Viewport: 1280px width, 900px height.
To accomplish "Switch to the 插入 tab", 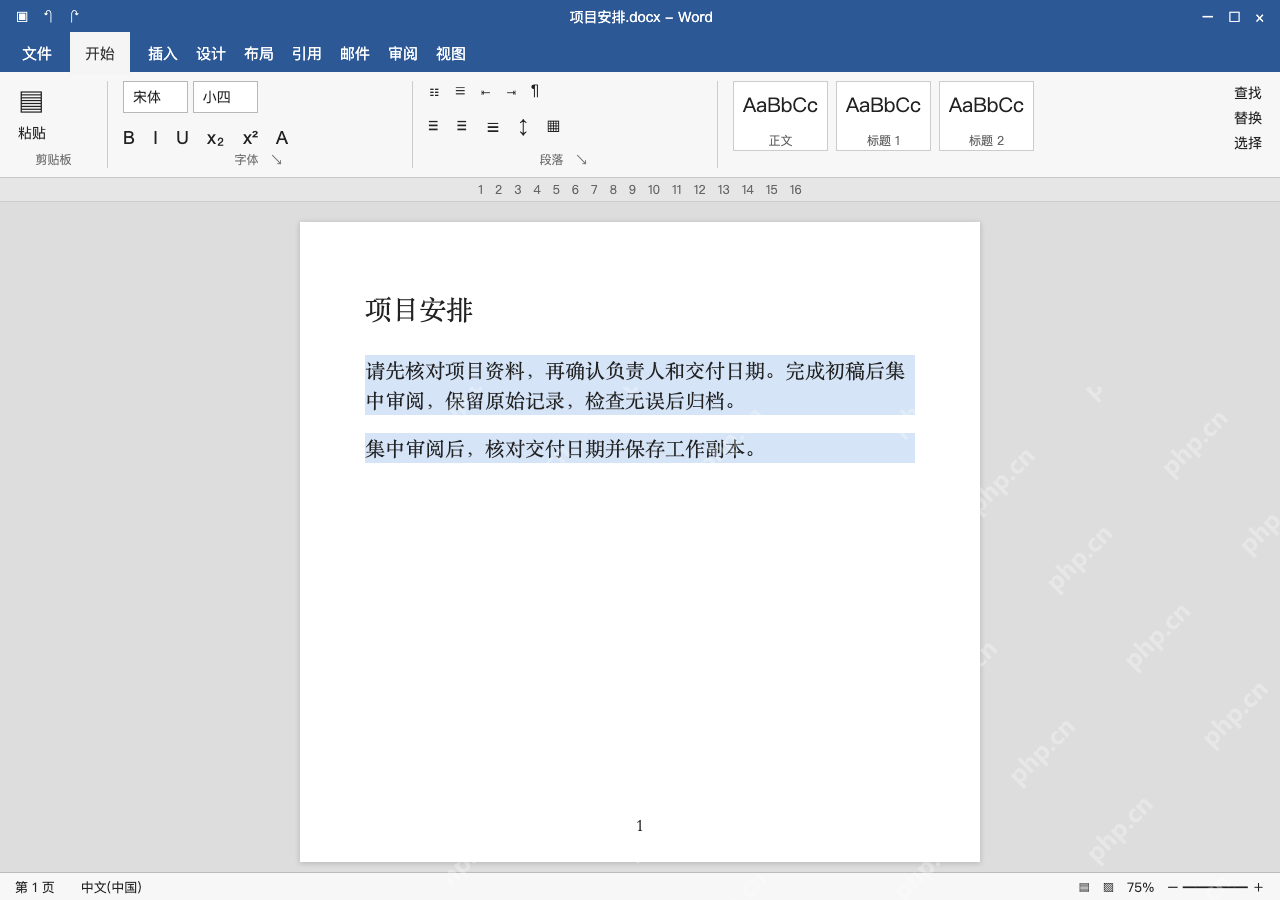I will click(163, 54).
